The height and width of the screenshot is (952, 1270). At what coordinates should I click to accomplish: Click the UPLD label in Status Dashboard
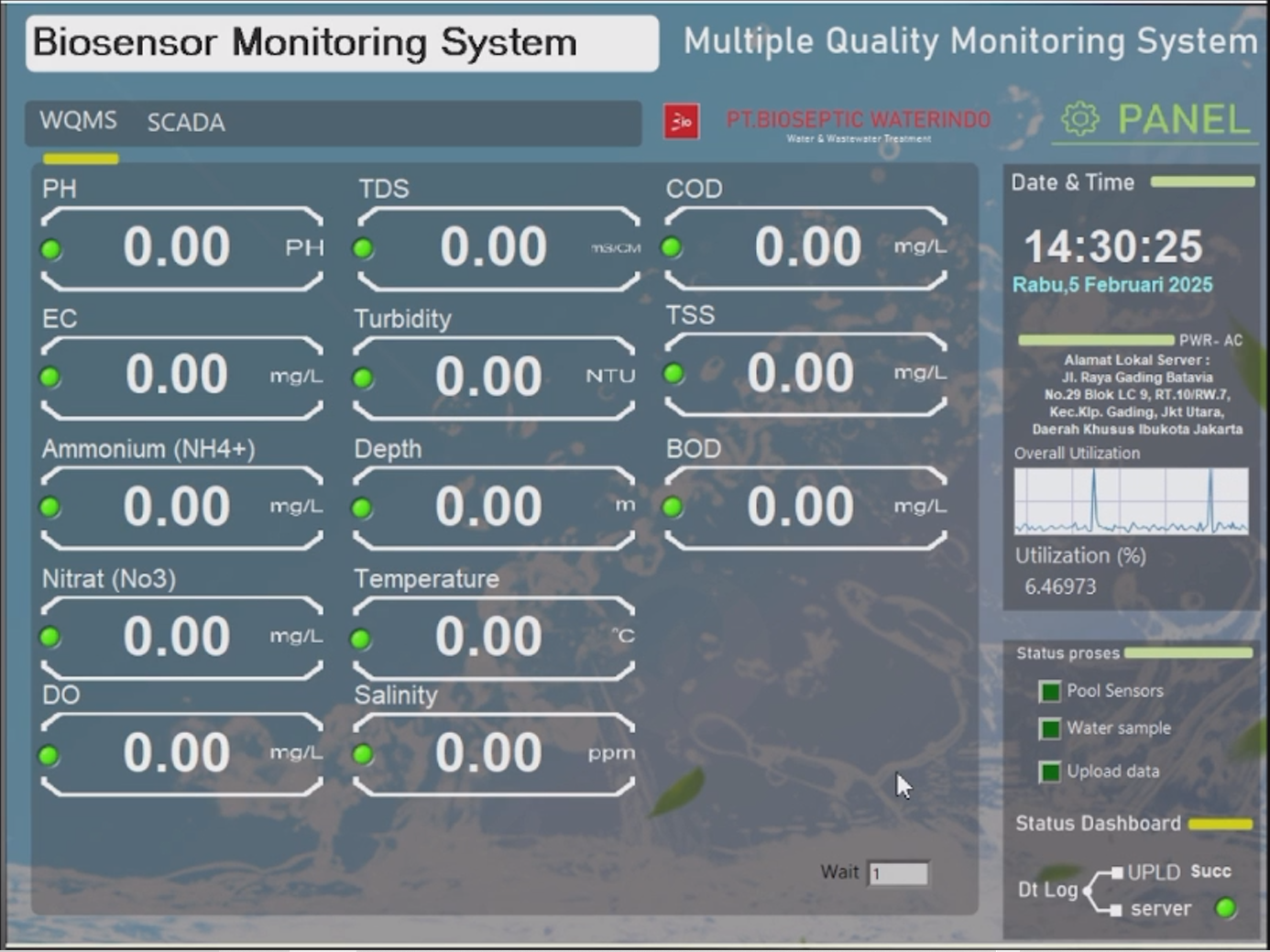point(1153,872)
